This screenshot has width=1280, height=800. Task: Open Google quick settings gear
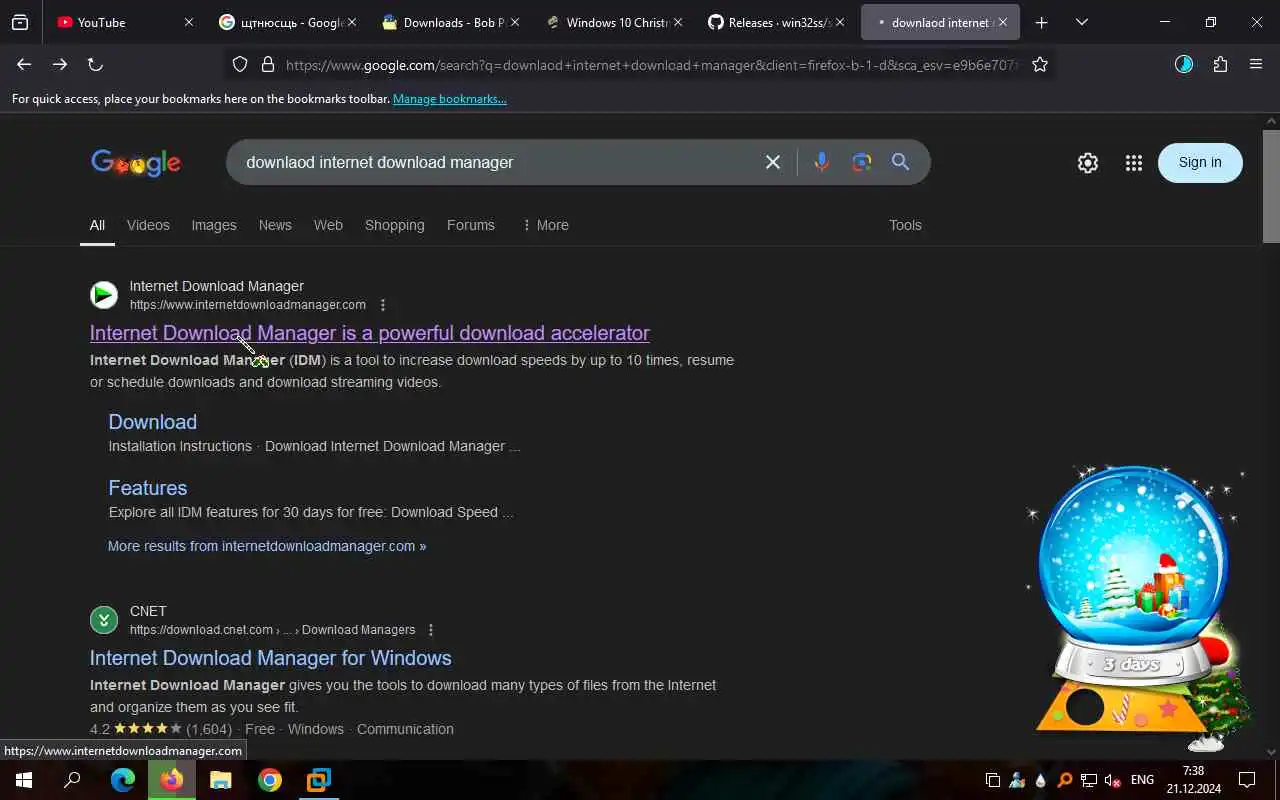pos(1088,163)
